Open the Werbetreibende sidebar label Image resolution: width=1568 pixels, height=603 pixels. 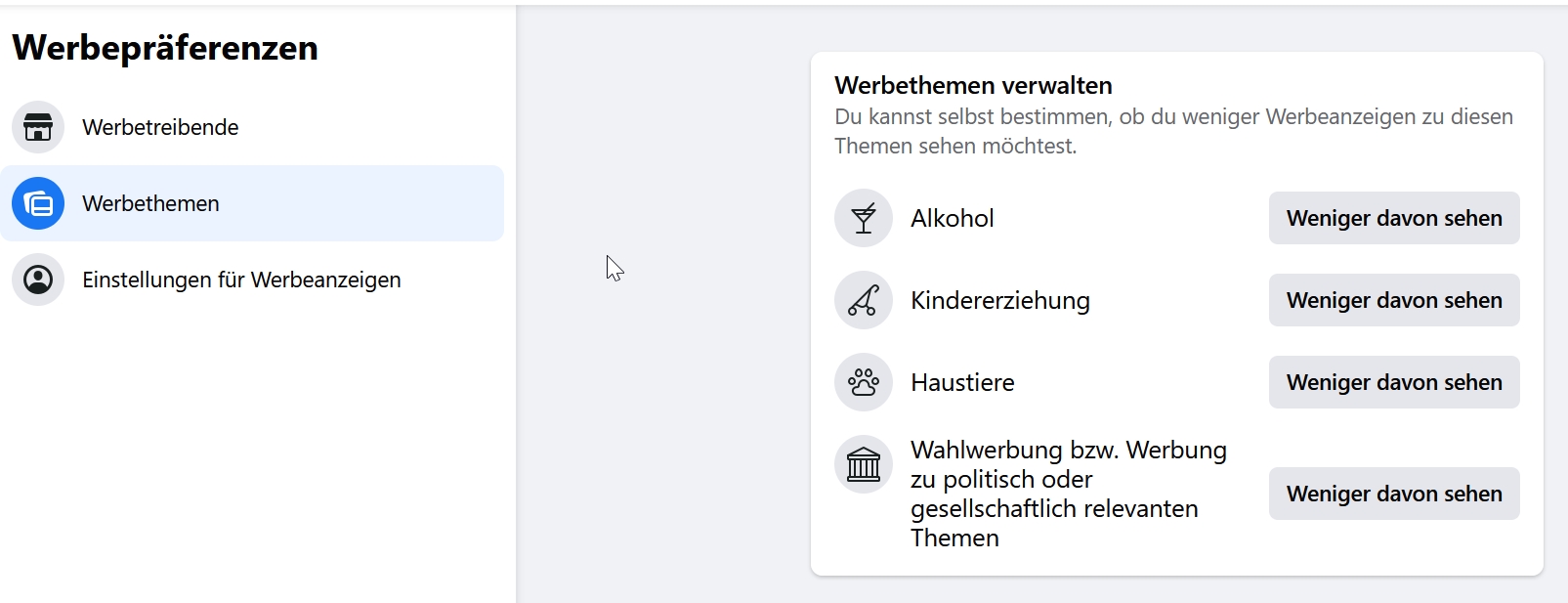click(x=160, y=127)
